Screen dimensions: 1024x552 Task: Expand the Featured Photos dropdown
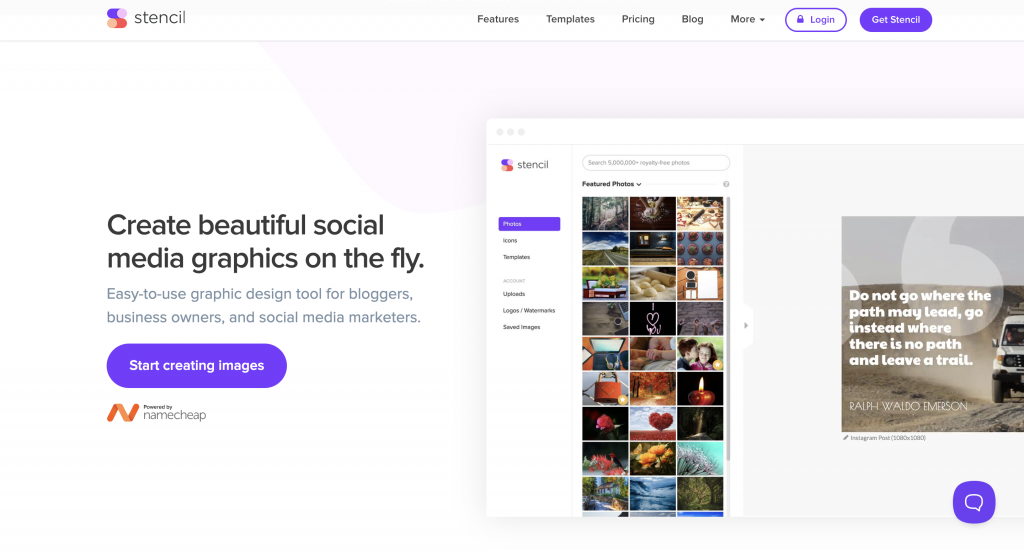click(x=612, y=184)
